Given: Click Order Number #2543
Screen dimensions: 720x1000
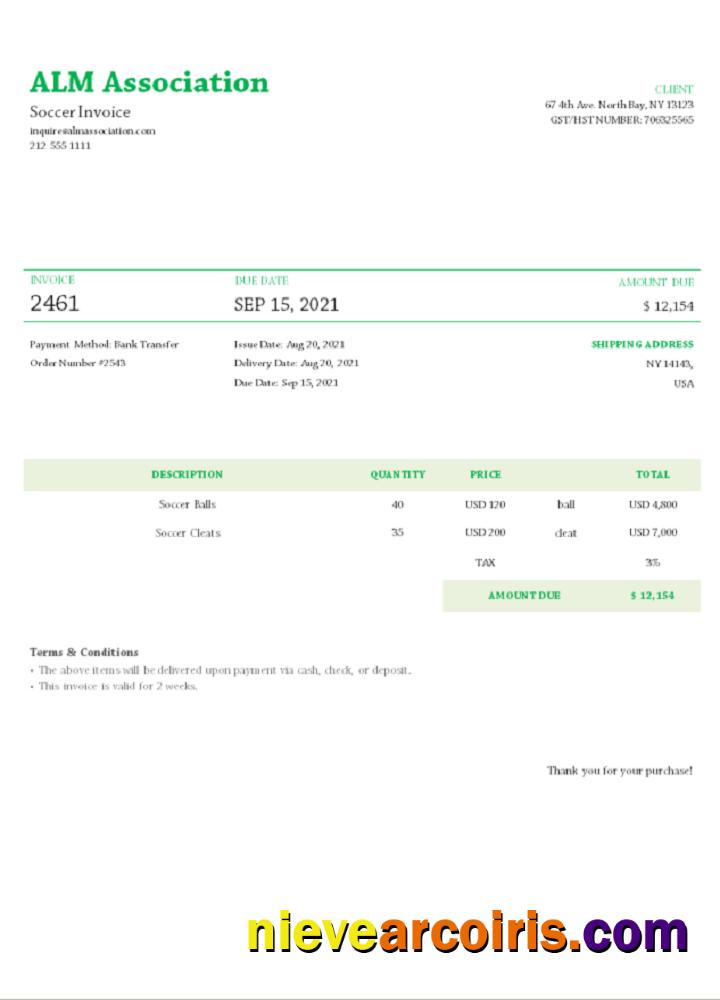Looking at the screenshot, I should click(78, 363).
